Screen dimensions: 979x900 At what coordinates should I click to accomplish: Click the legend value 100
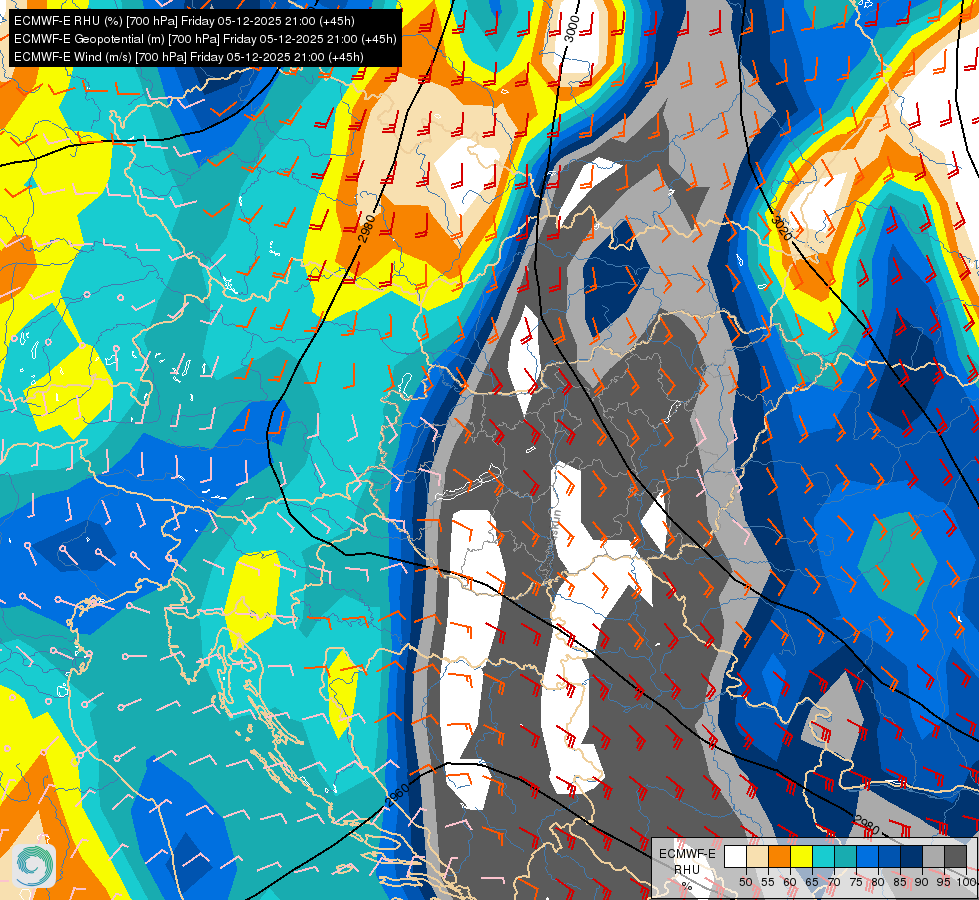(966, 882)
